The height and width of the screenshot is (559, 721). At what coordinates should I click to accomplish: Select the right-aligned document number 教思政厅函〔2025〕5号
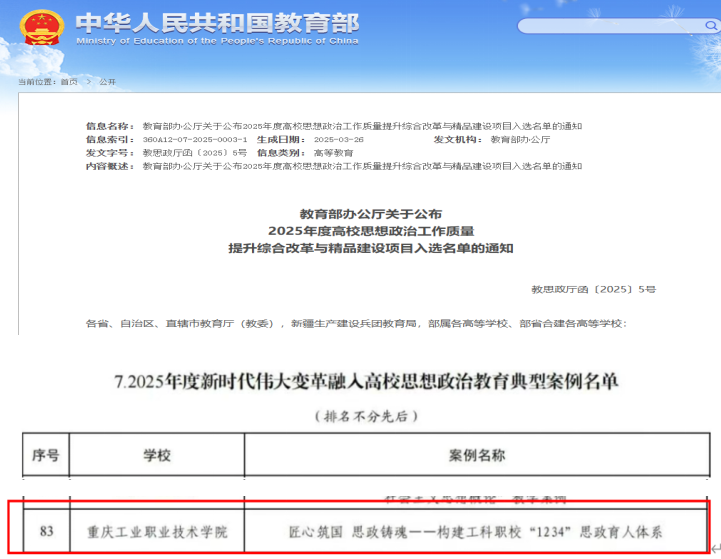(x=594, y=289)
